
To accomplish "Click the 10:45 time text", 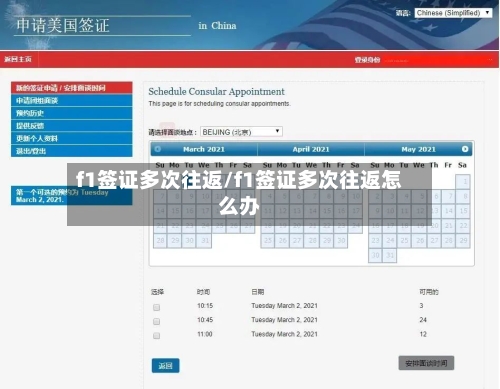I will (x=205, y=320).
